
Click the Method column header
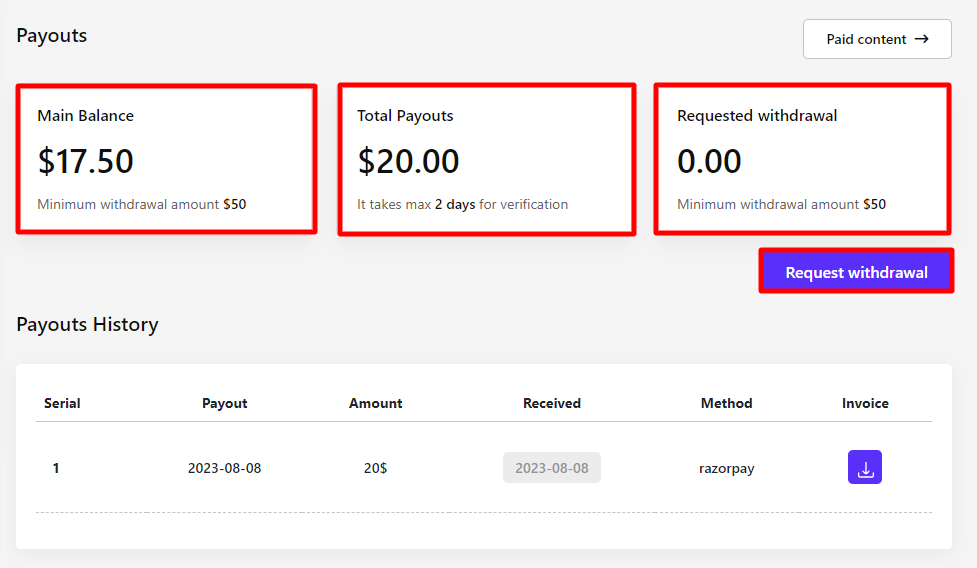[x=726, y=403]
